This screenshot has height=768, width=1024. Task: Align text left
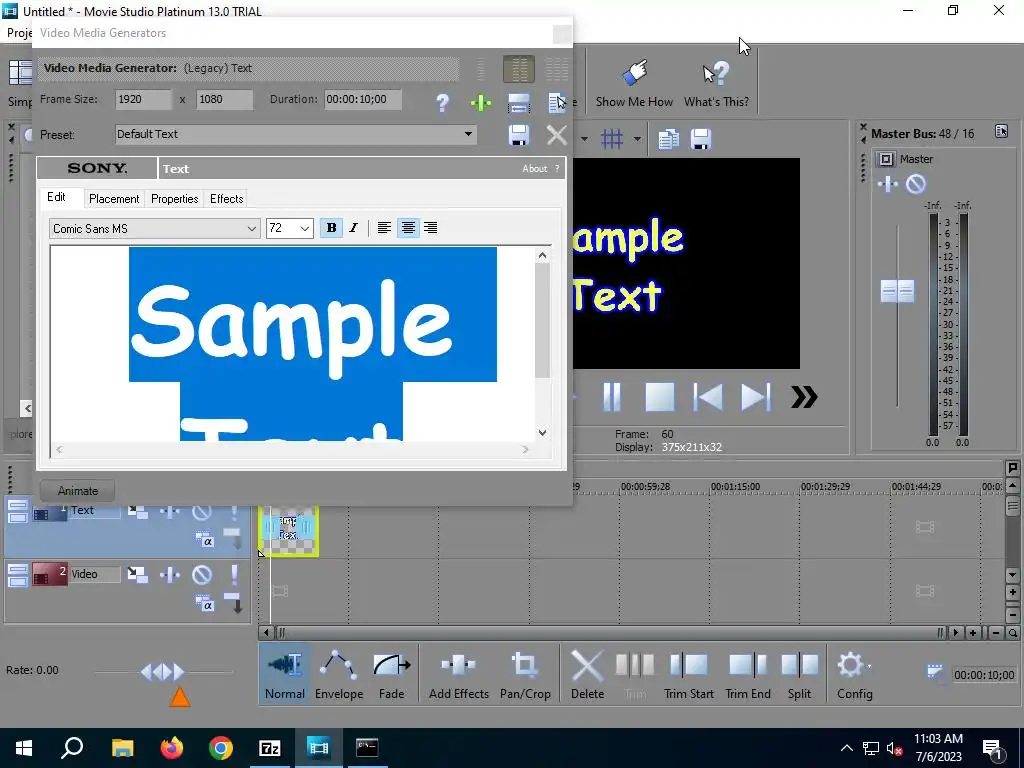pyautogui.click(x=384, y=227)
